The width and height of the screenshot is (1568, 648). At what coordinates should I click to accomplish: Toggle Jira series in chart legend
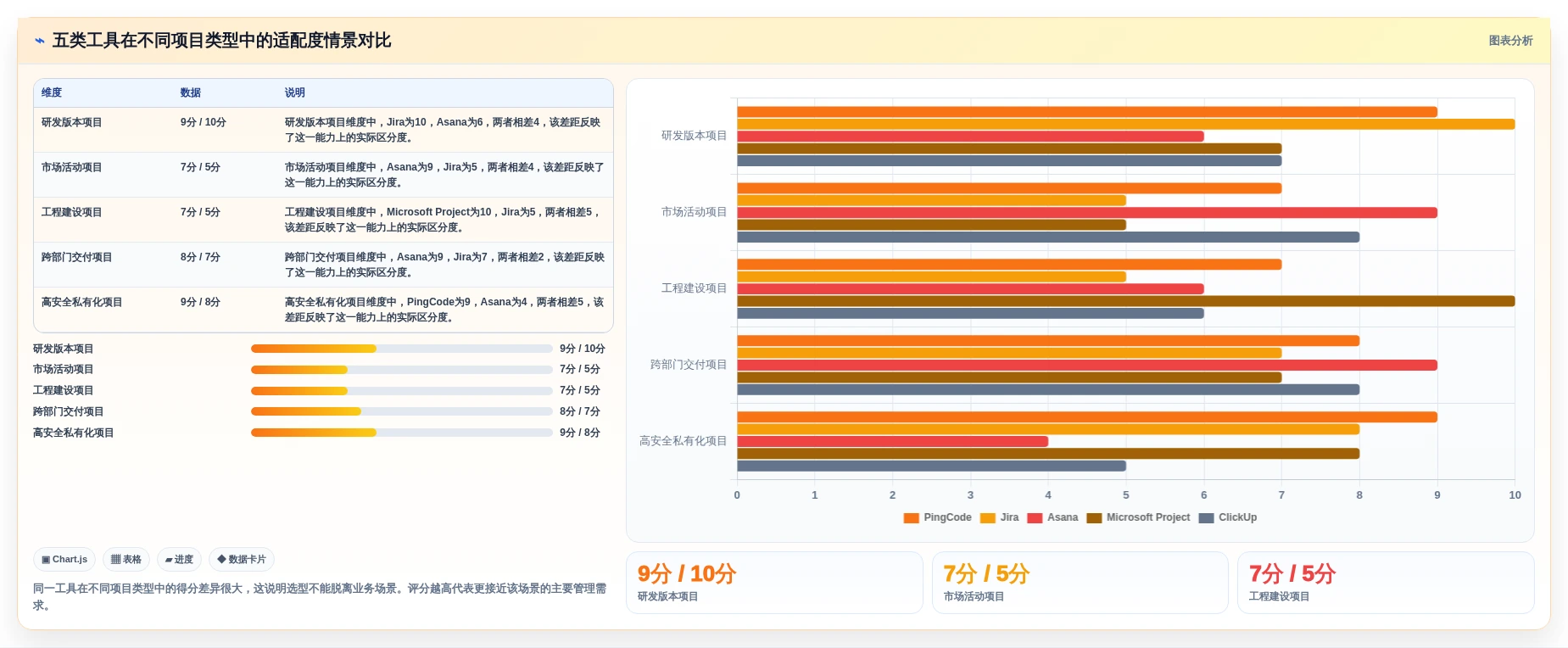point(999,517)
